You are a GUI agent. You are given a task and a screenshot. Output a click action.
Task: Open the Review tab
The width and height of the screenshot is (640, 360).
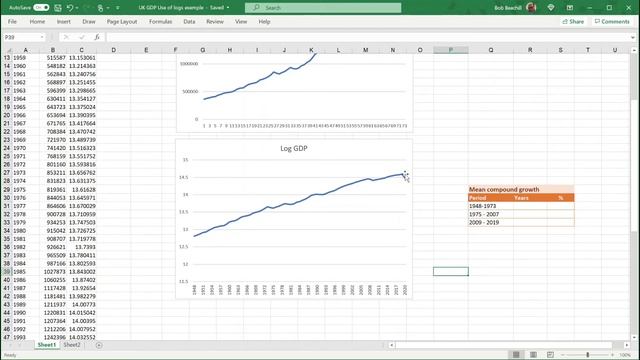click(x=215, y=22)
